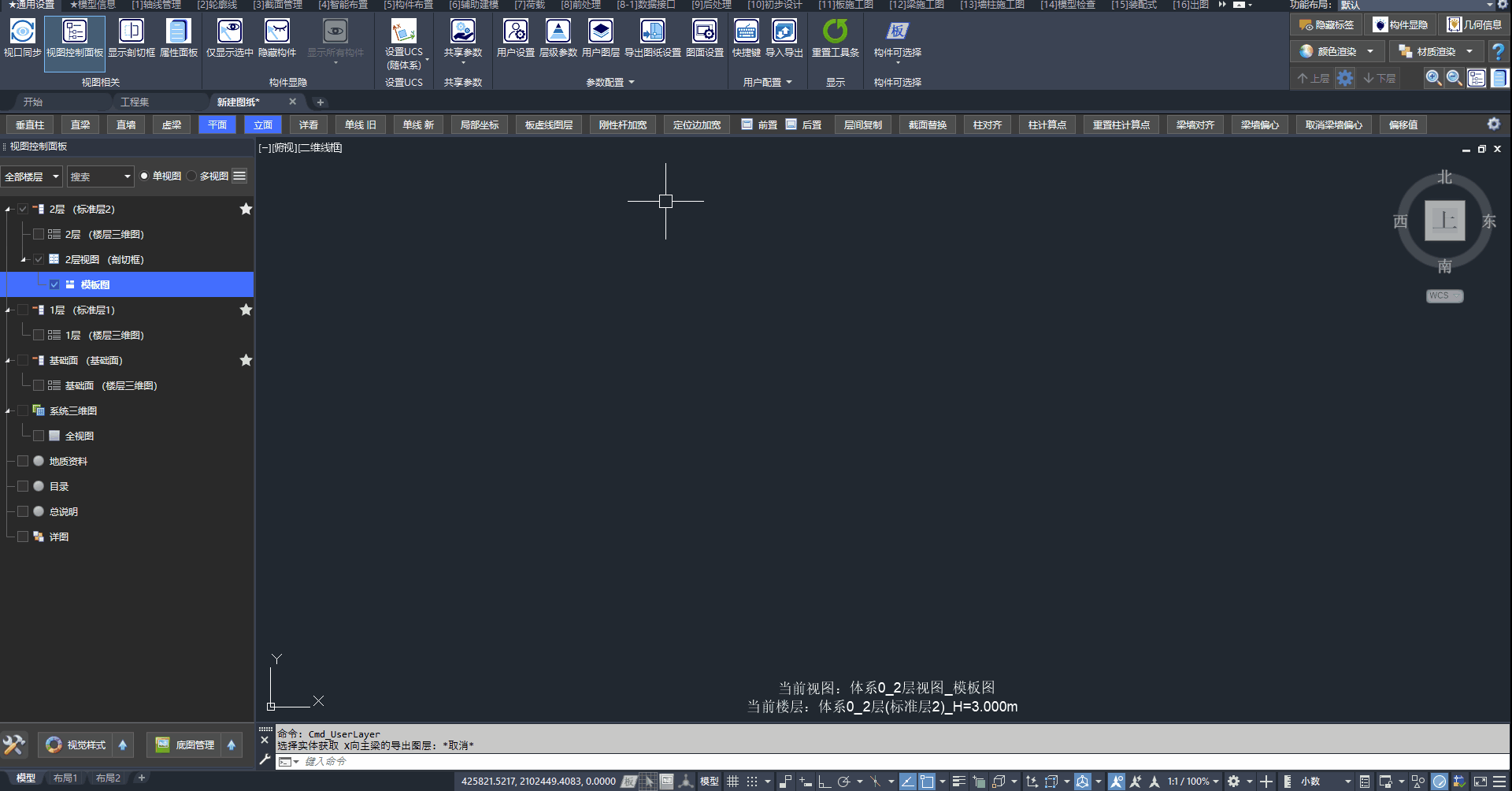Click the 上 face of the view cube
The height and width of the screenshot is (791, 1512).
coord(1445,221)
